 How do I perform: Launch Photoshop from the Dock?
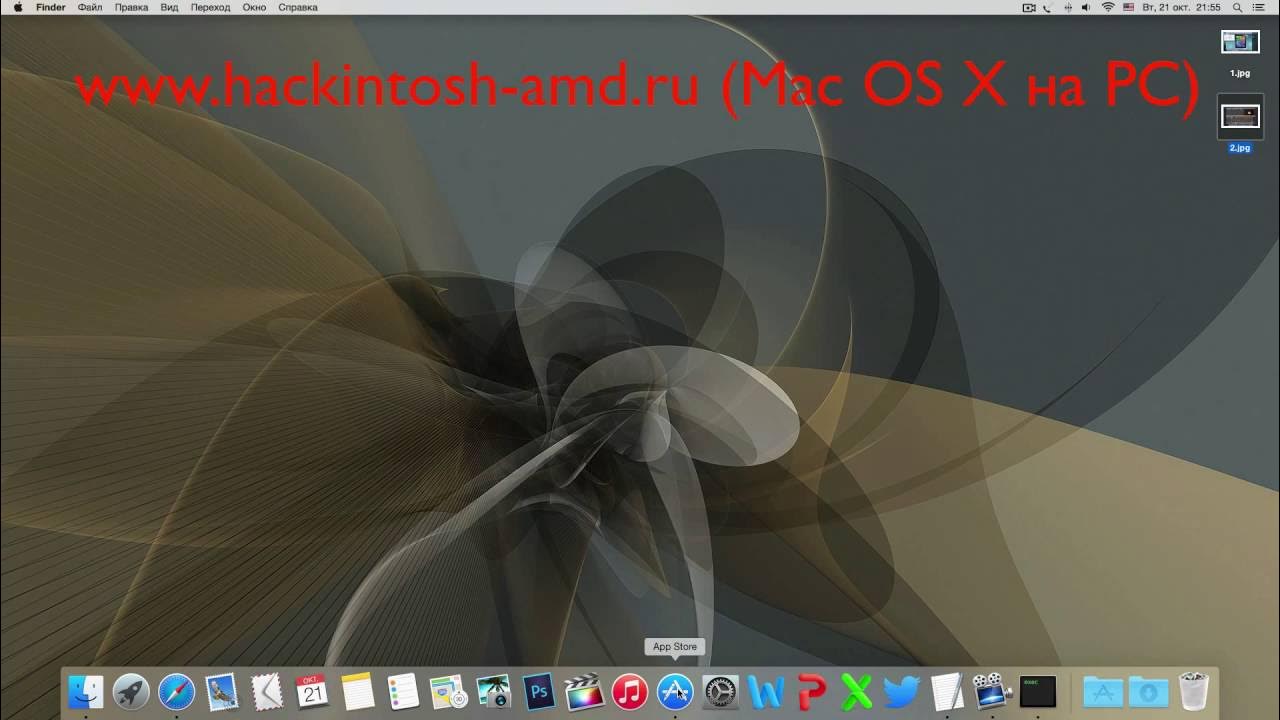coord(539,691)
